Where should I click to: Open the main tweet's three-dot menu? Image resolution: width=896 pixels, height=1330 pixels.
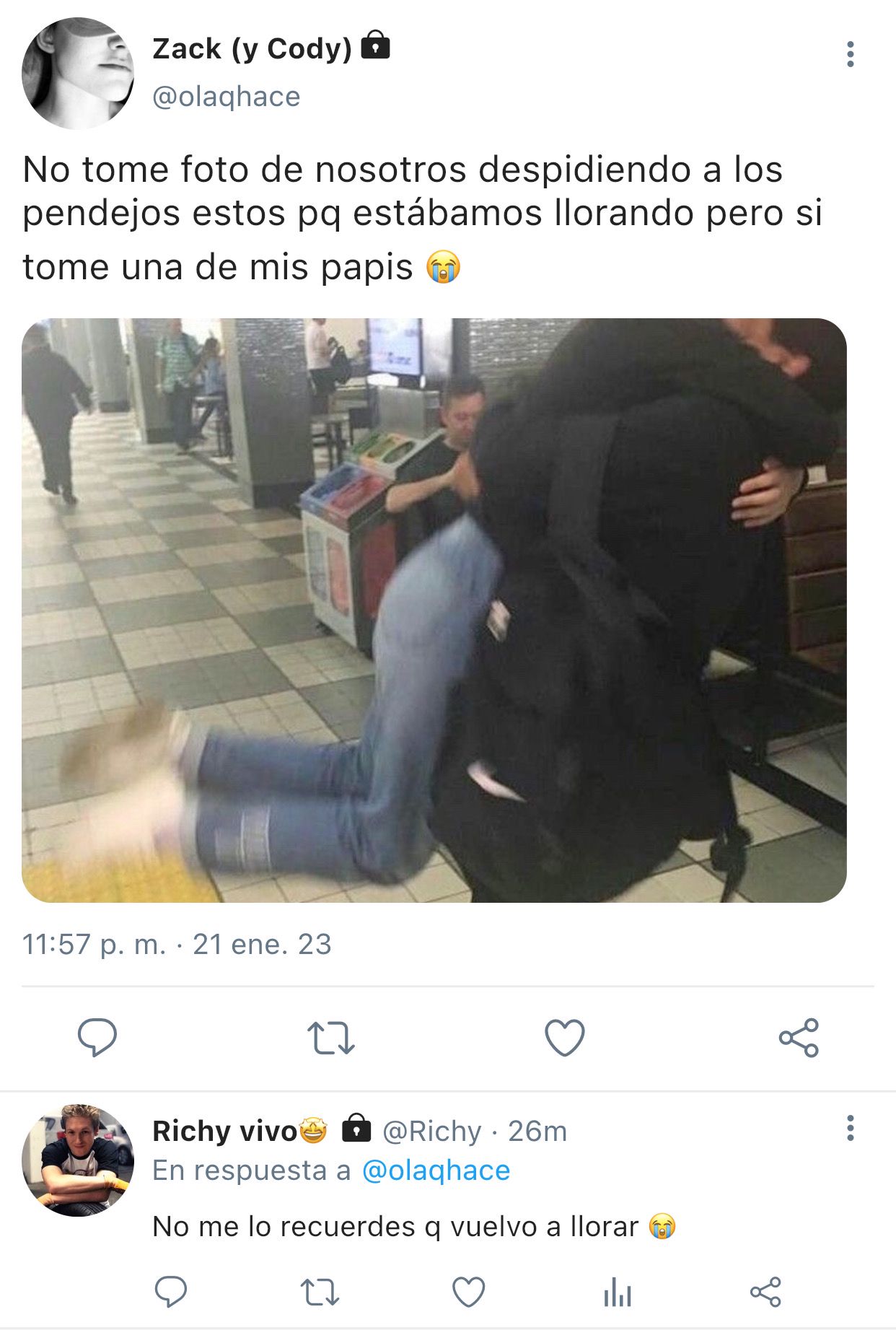coord(851,54)
